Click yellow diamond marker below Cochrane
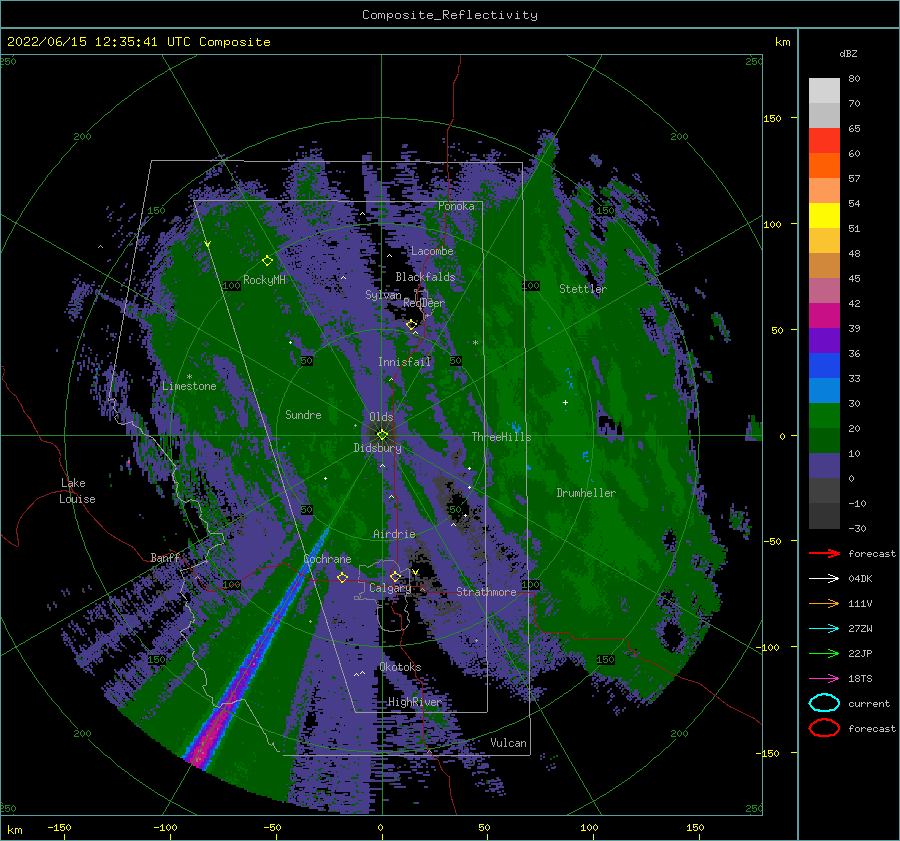 (342, 577)
